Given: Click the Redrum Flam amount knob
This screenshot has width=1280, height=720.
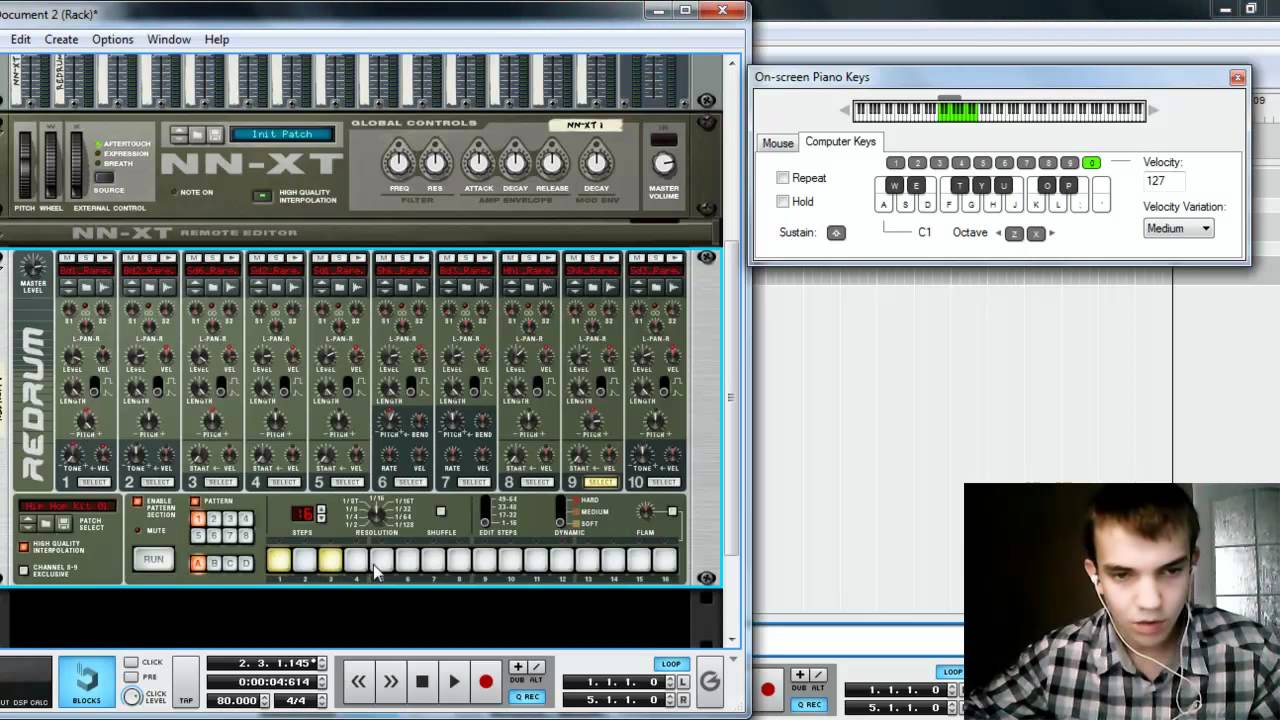Looking at the screenshot, I should [x=646, y=512].
